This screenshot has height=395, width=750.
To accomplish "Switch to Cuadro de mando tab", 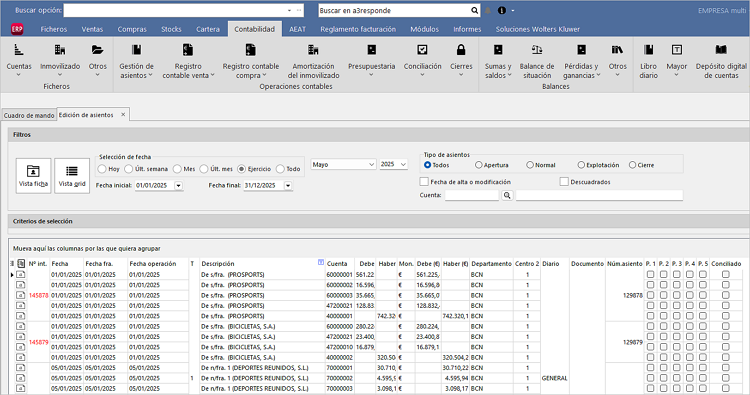I will pyautogui.click(x=29, y=115).
